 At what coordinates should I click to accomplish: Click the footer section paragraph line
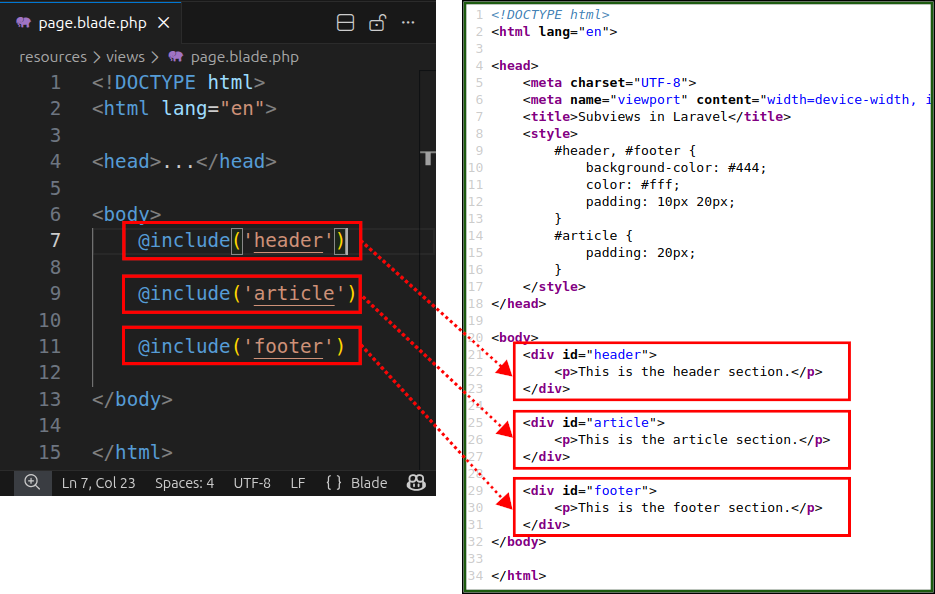(x=688, y=508)
